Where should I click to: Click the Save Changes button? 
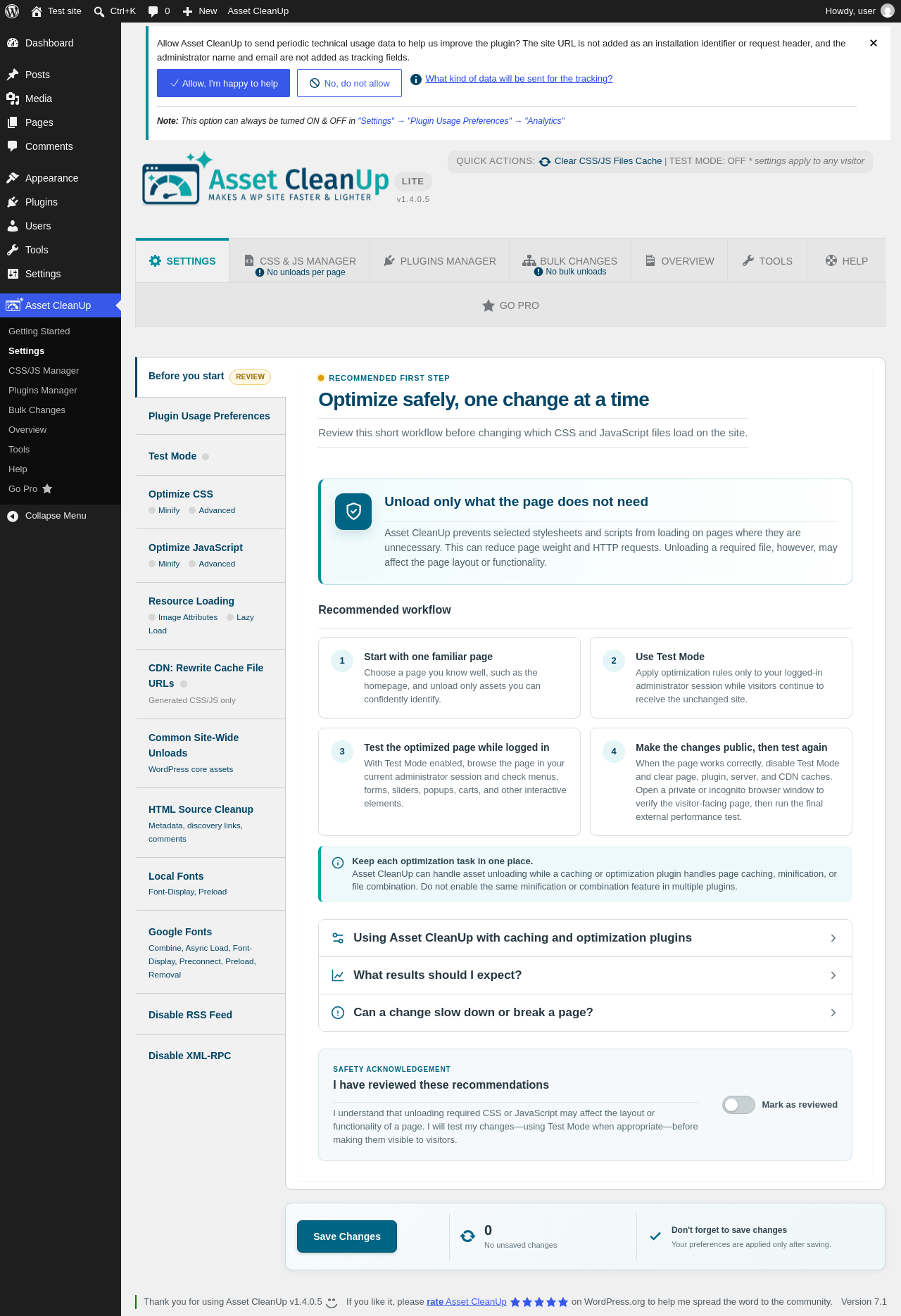pyautogui.click(x=347, y=1236)
